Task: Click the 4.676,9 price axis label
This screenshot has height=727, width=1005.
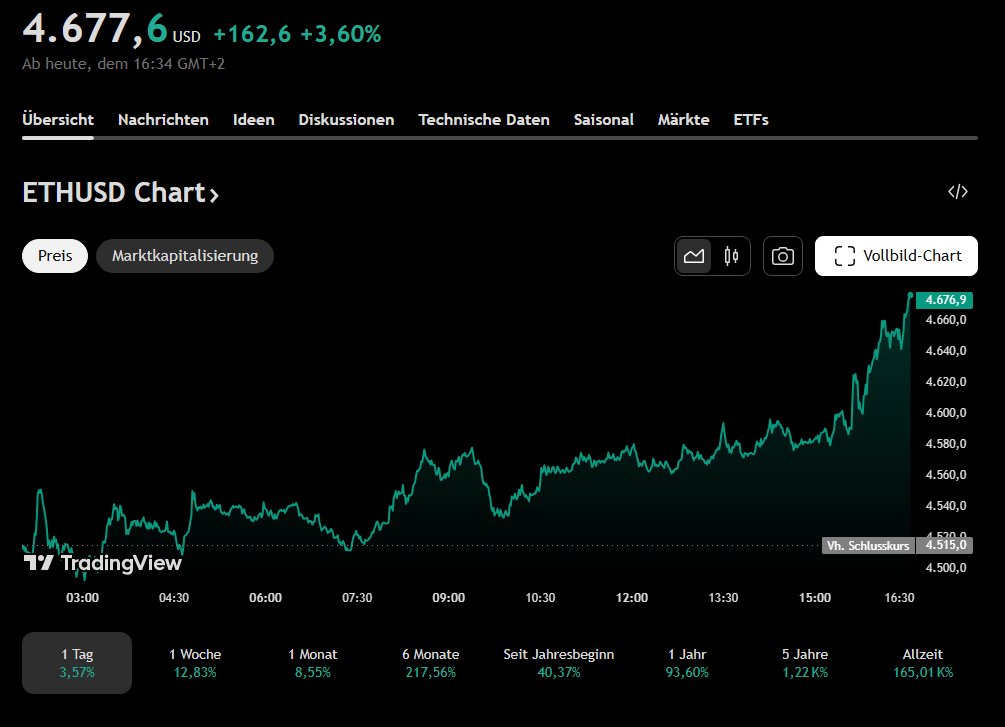Action: [x=943, y=299]
